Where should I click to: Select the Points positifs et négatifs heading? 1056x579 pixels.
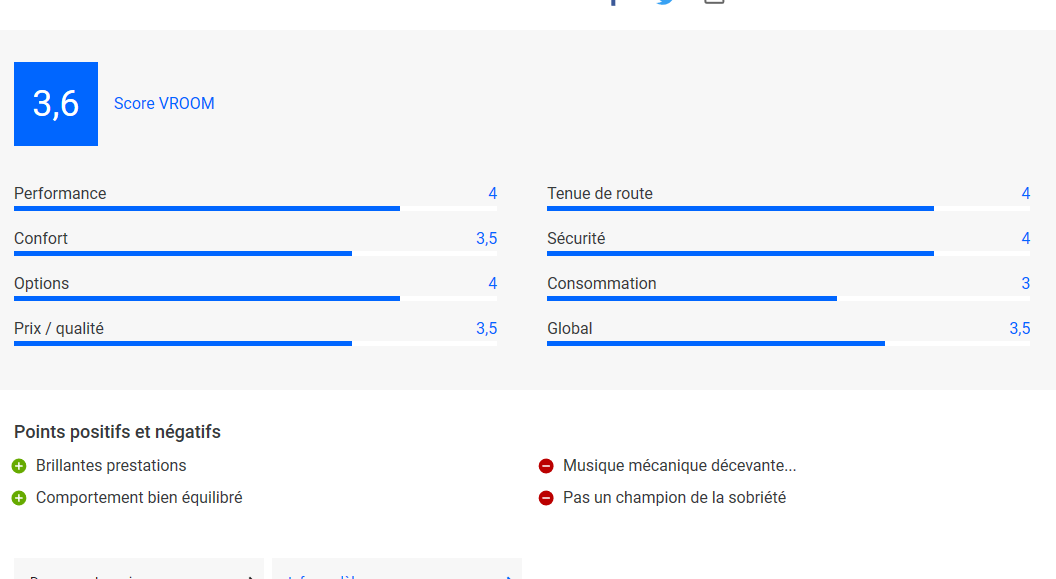pos(117,432)
